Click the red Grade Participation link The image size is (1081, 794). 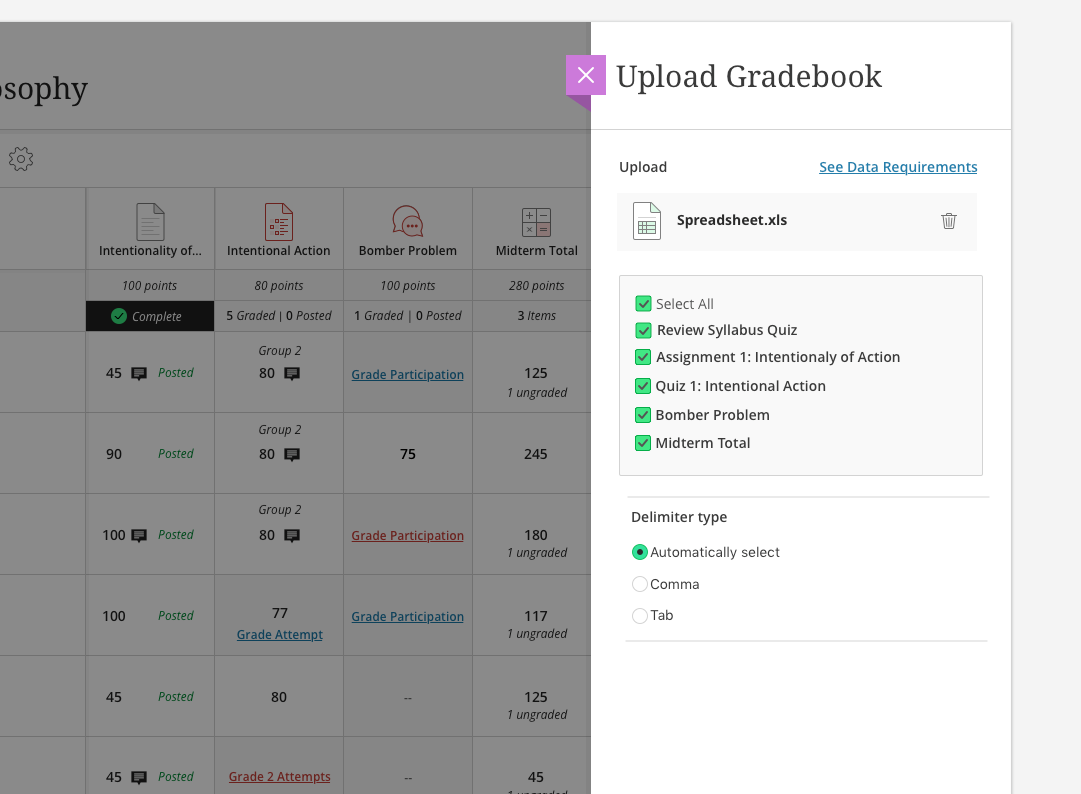click(x=407, y=536)
